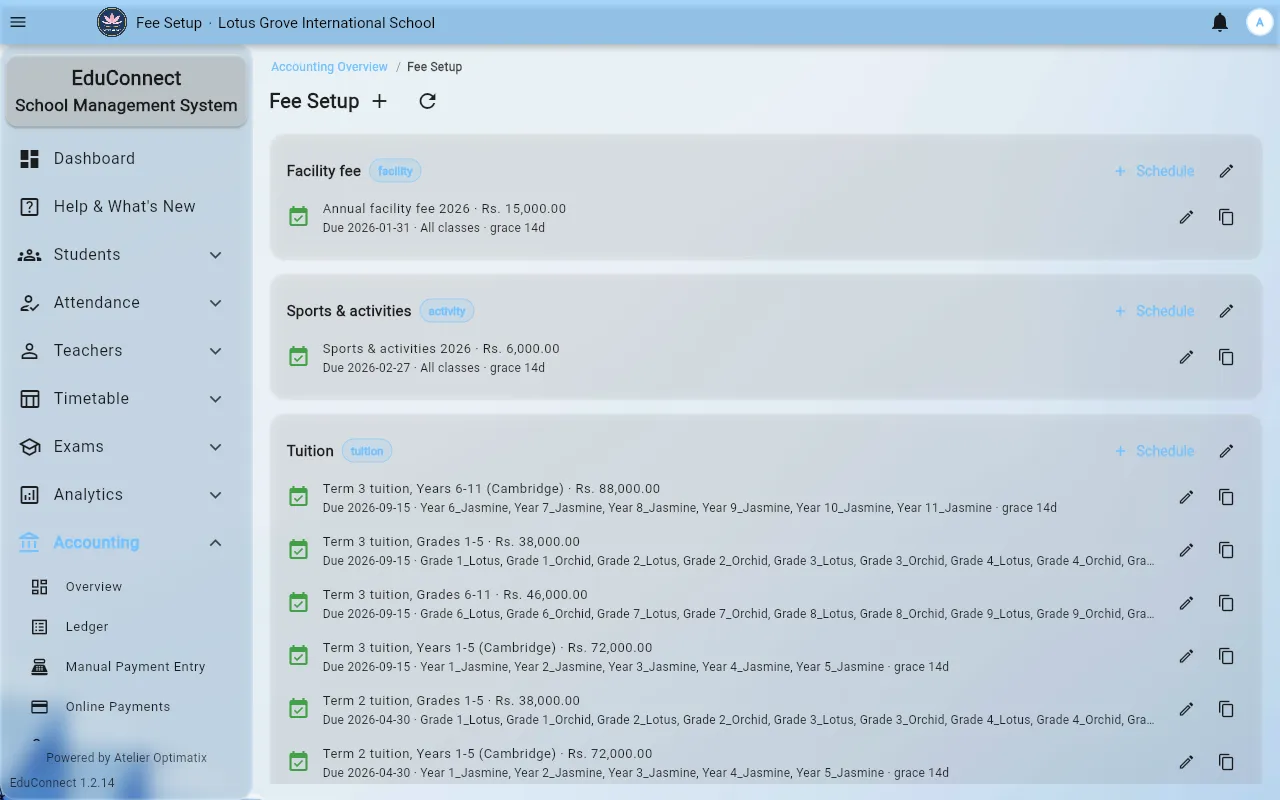Click the facility tag chip

(x=395, y=171)
